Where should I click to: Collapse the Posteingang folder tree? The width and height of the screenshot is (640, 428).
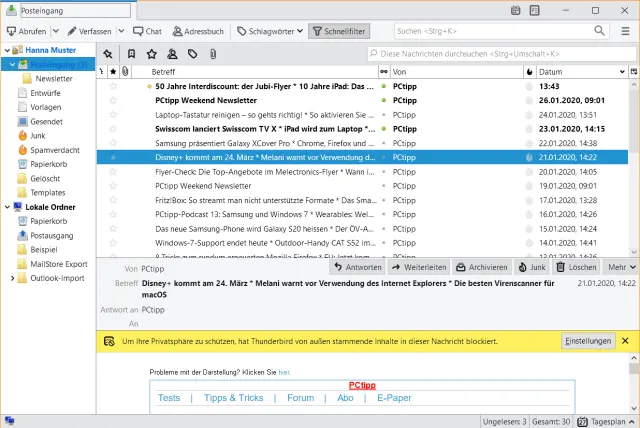[x=12, y=64]
